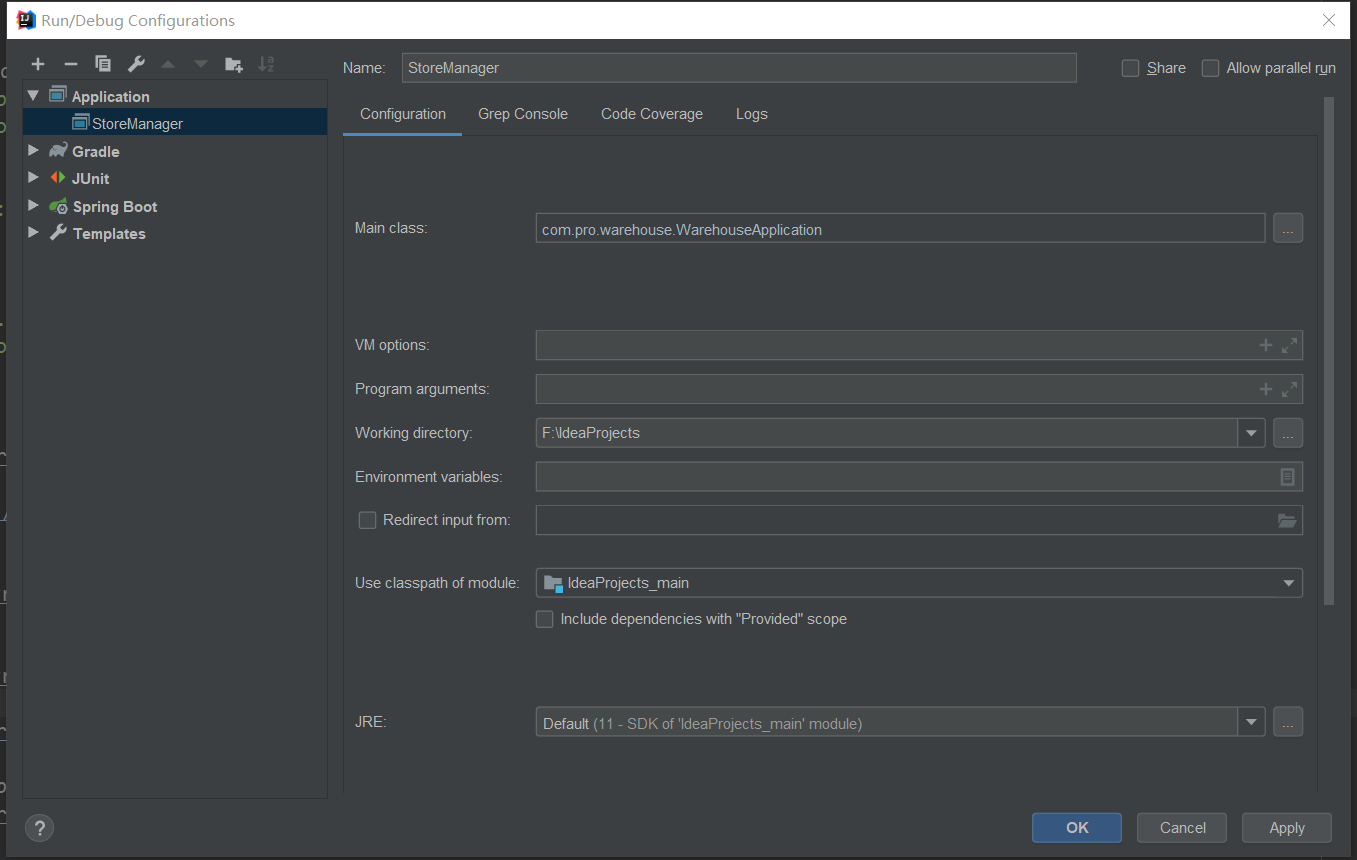Viewport: 1357px width, 860px height.
Task: Open the Working directory dropdown
Action: 1251,433
